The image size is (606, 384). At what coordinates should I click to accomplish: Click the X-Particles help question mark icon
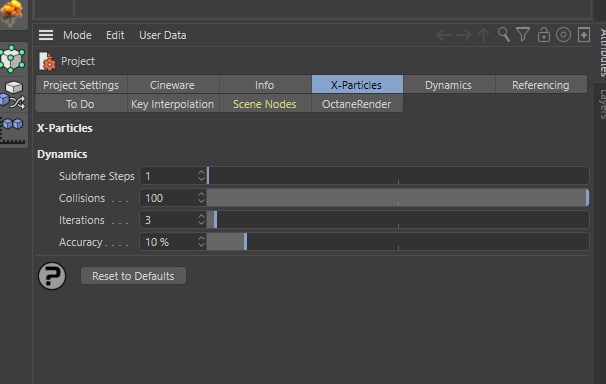(x=52, y=276)
